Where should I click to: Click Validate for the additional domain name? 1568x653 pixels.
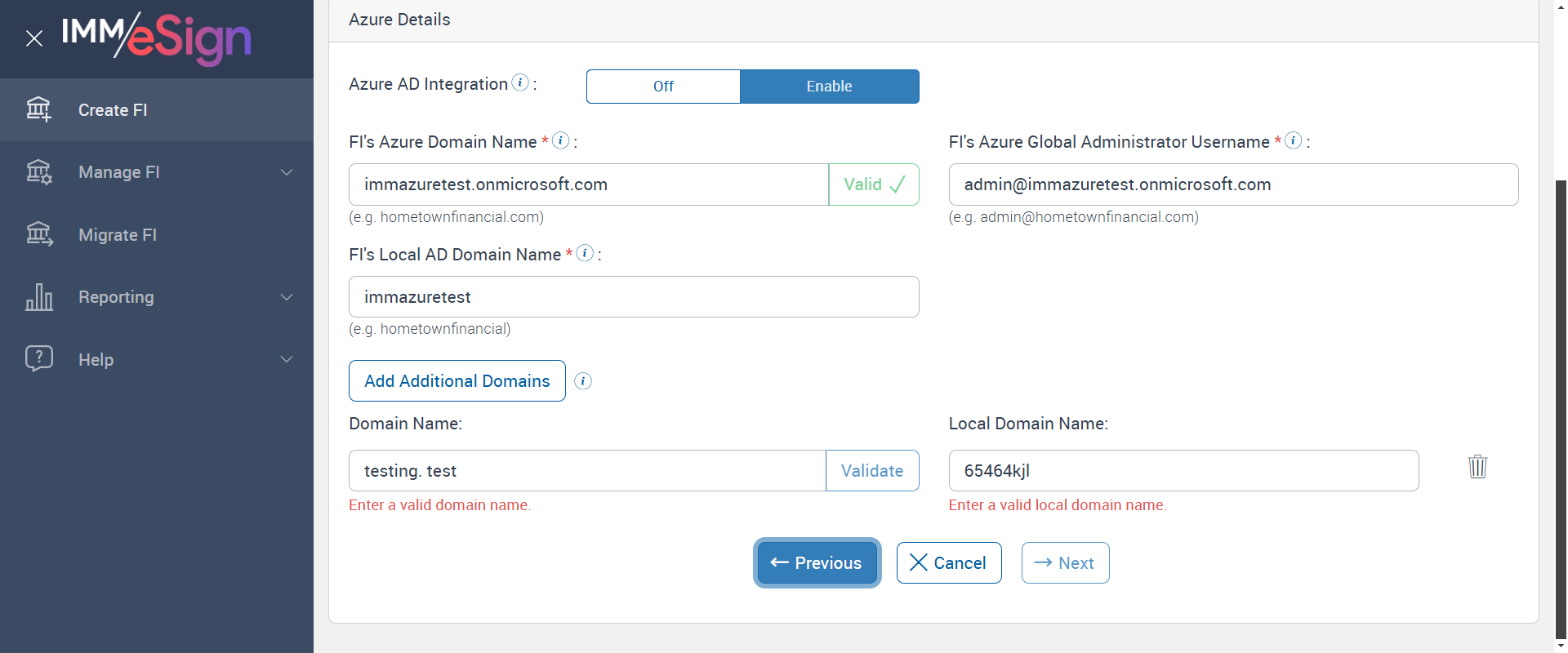[x=871, y=471]
